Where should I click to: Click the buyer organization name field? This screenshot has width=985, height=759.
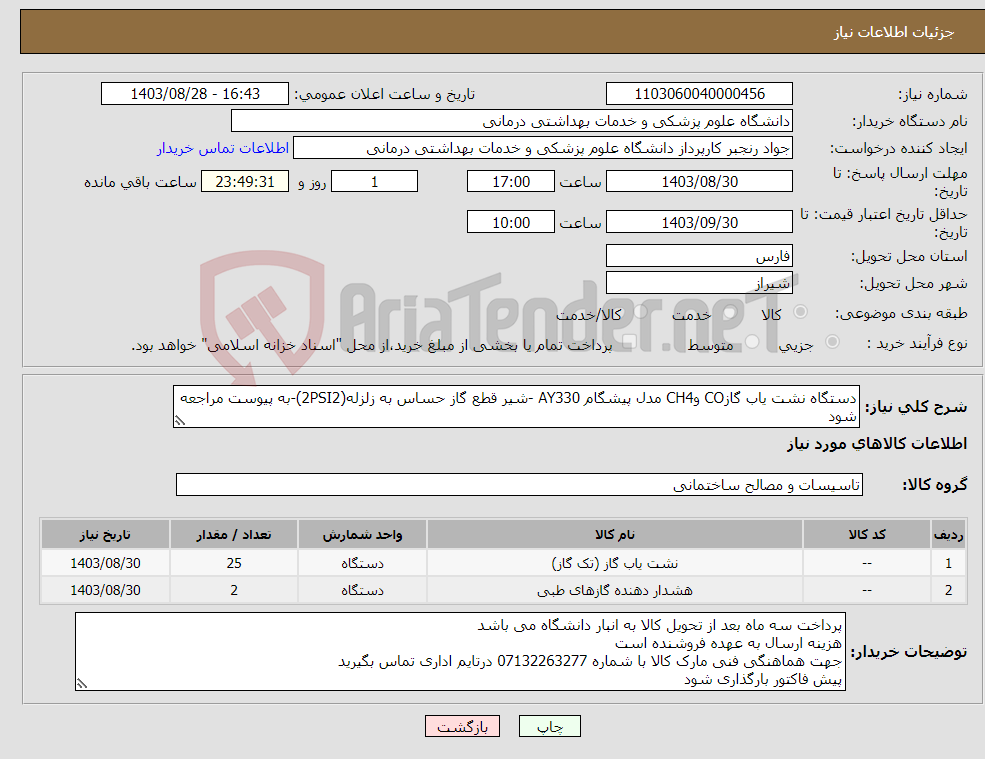[x=512, y=121]
